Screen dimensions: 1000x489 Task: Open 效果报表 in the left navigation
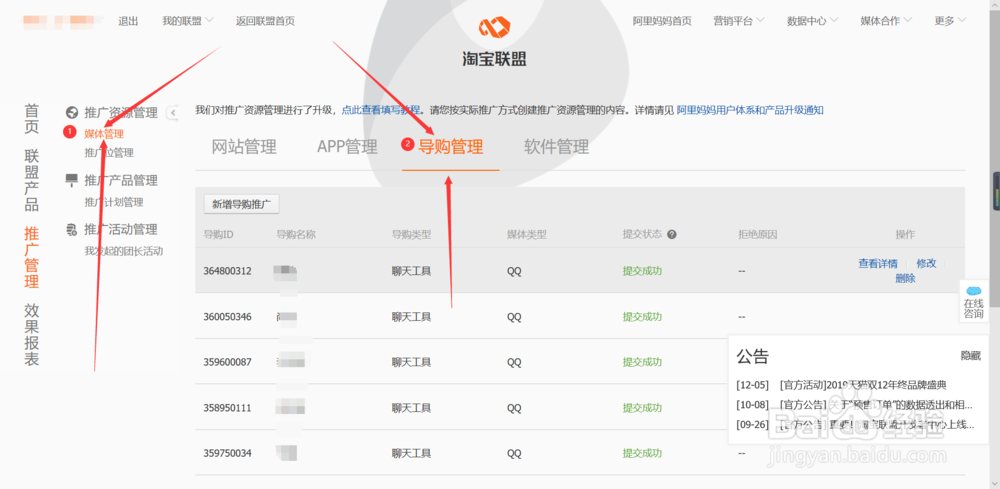click(32, 335)
